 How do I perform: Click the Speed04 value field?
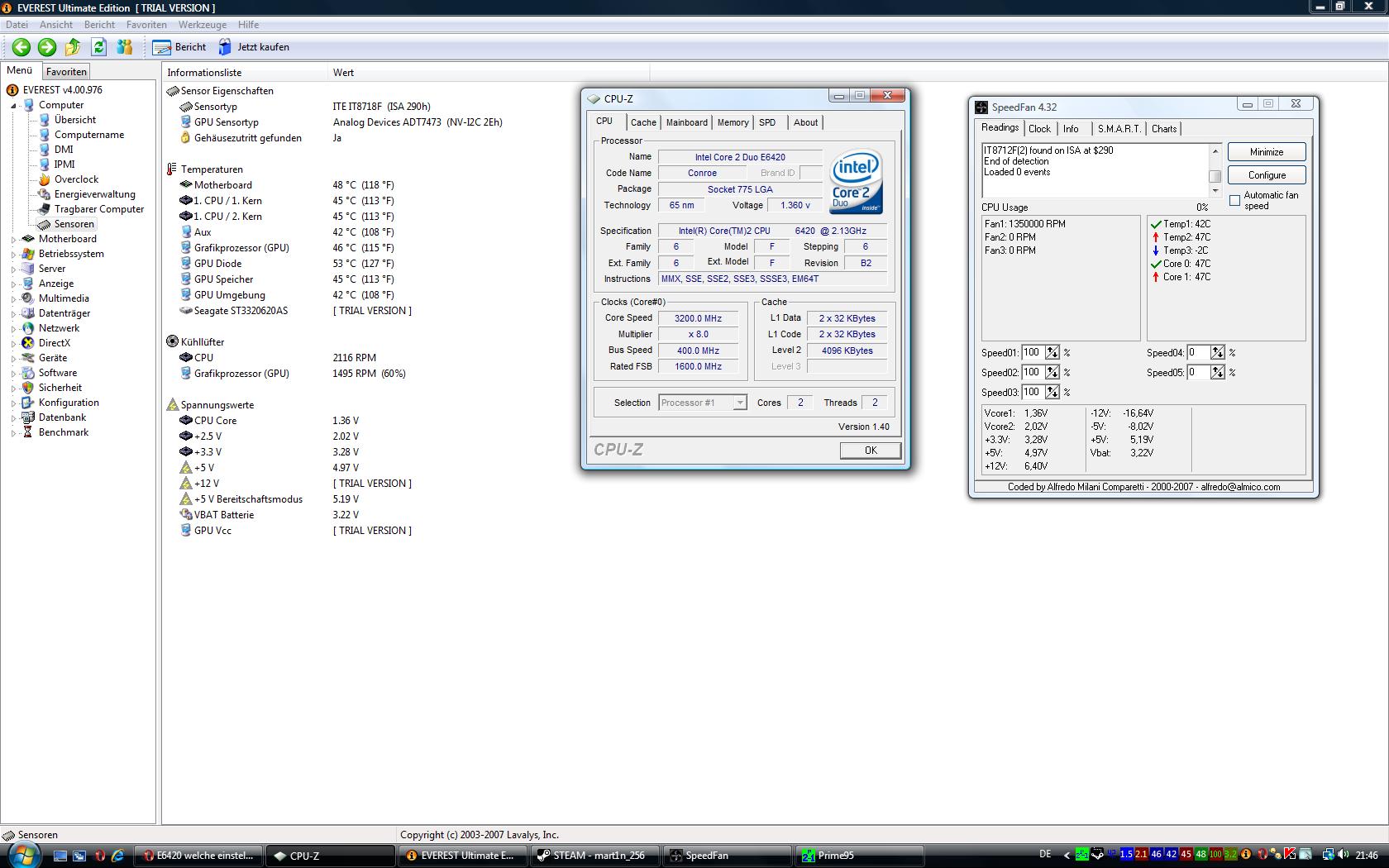1198,352
